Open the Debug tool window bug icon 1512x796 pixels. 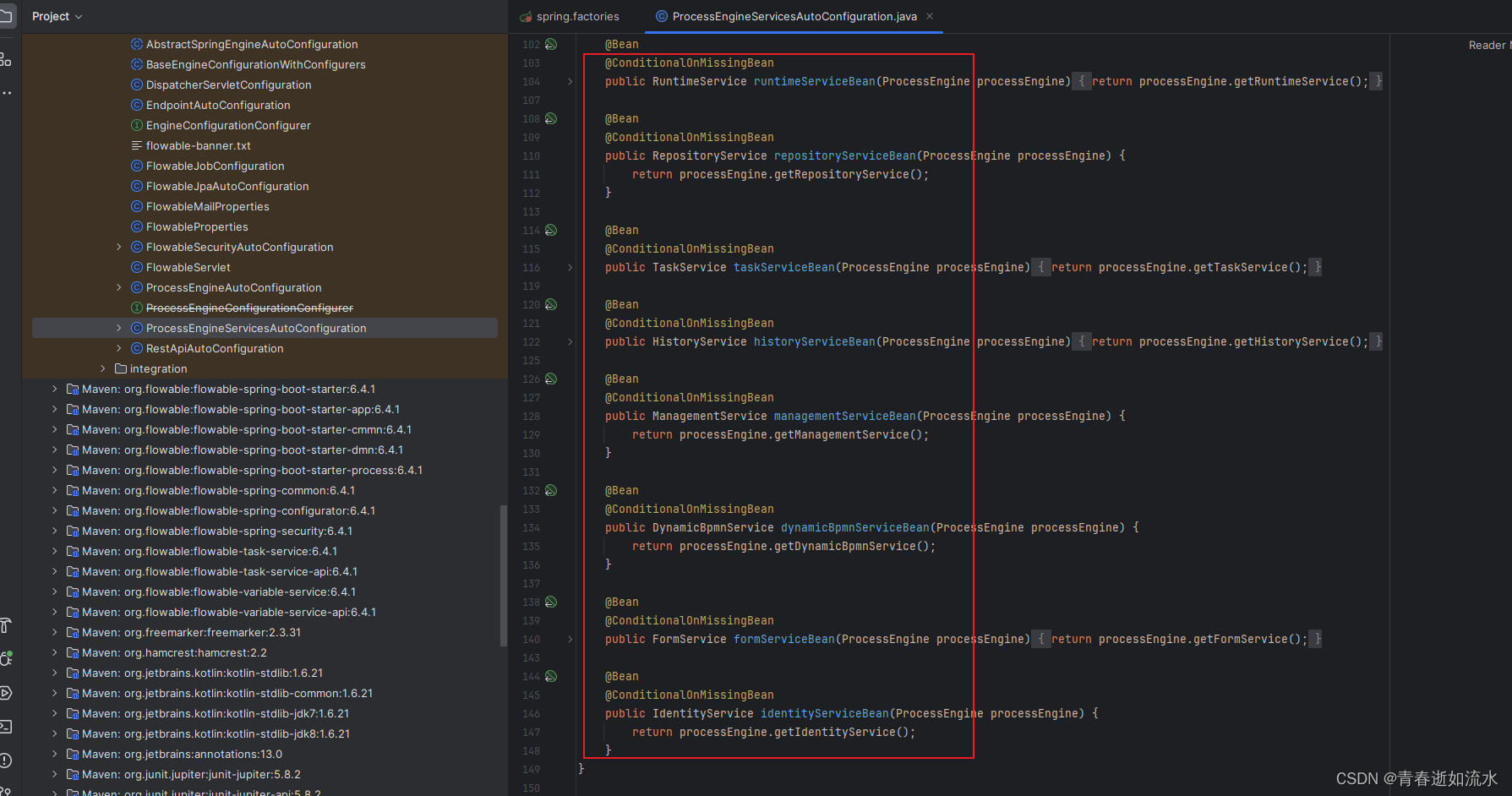click(x=6, y=659)
